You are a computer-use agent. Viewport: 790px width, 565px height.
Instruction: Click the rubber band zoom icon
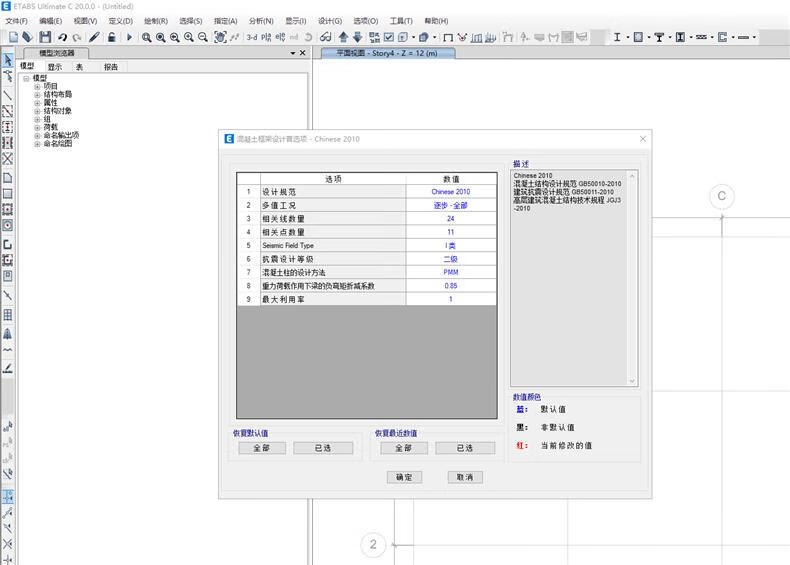coord(147,37)
